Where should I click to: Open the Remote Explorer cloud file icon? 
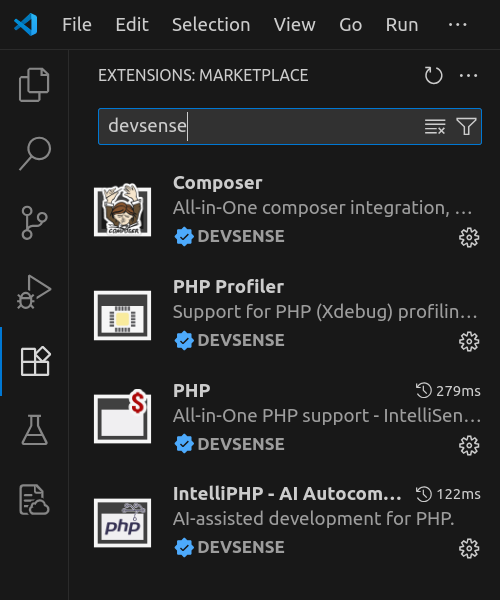tap(34, 499)
